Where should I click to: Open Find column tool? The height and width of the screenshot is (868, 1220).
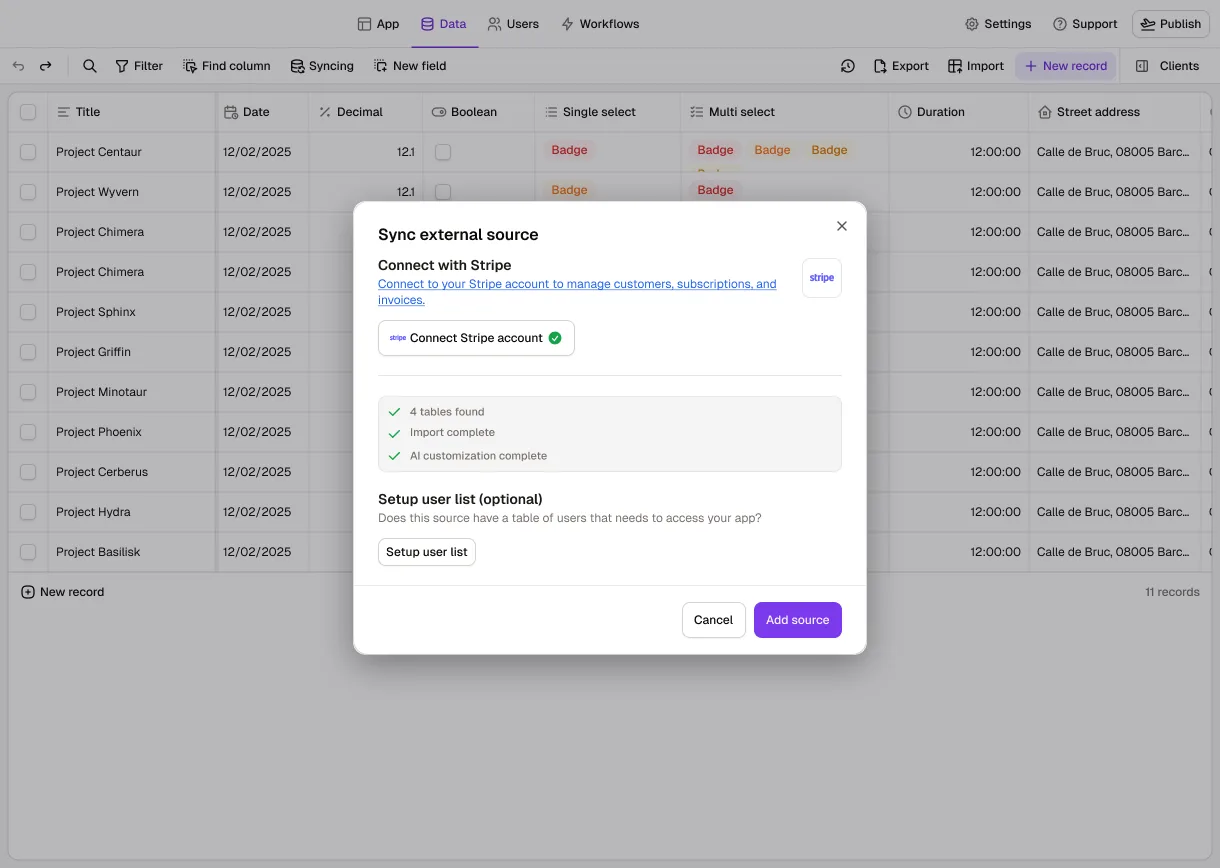tap(227, 66)
